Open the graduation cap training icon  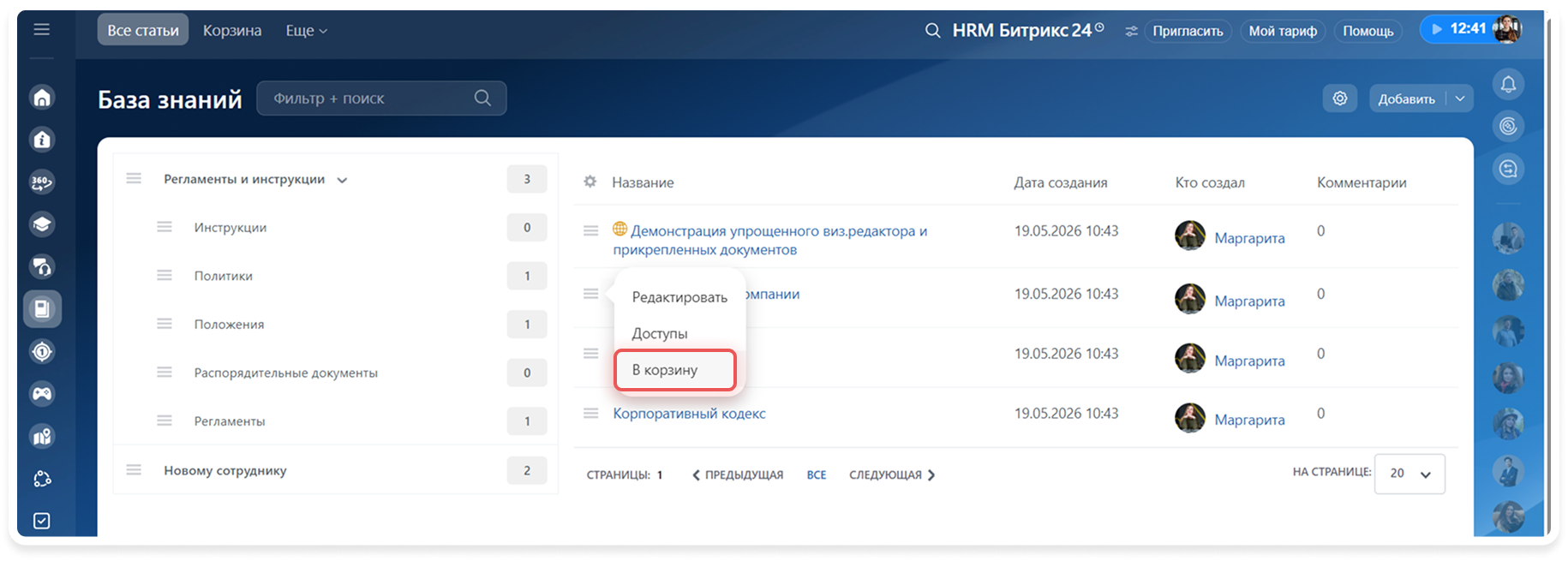42,224
